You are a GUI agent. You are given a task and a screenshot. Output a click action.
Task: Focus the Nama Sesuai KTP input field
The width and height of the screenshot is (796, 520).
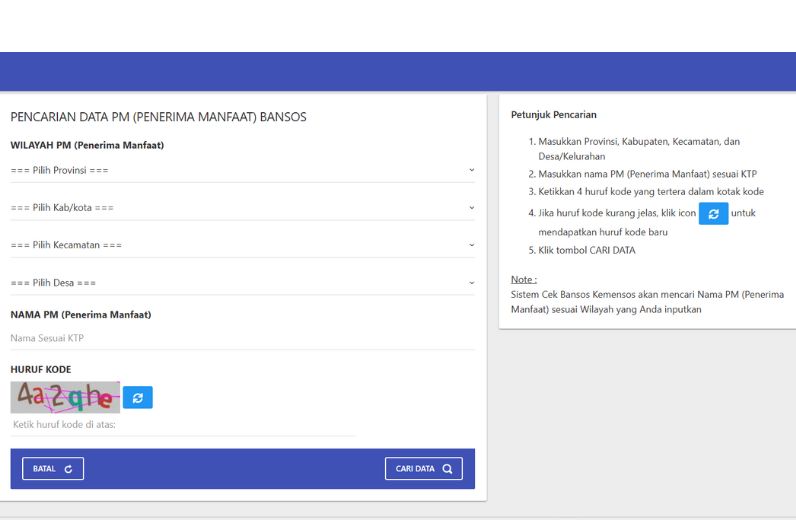(x=242, y=338)
